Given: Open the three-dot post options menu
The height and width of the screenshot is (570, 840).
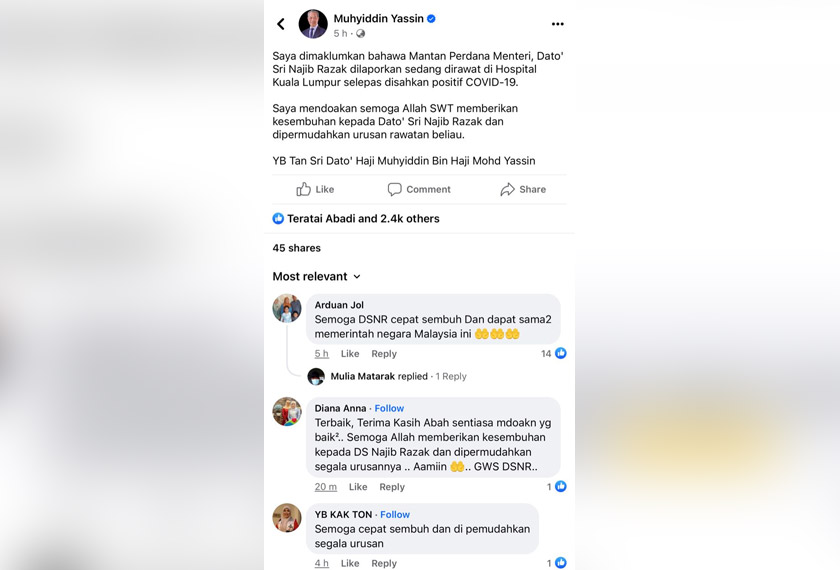Looking at the screenshot, I should (x=557, y=24).
